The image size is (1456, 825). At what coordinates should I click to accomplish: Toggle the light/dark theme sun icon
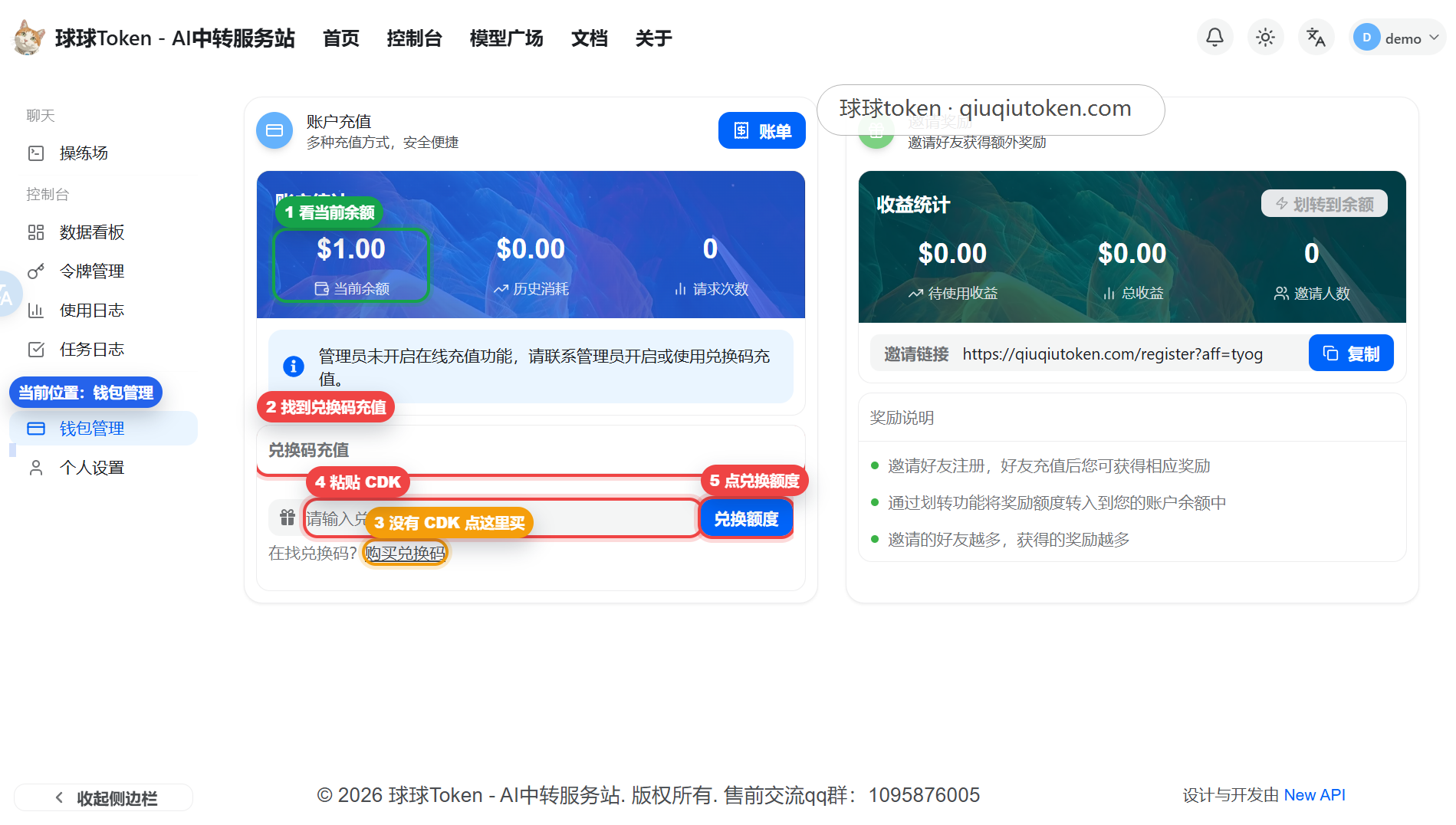1265,38
